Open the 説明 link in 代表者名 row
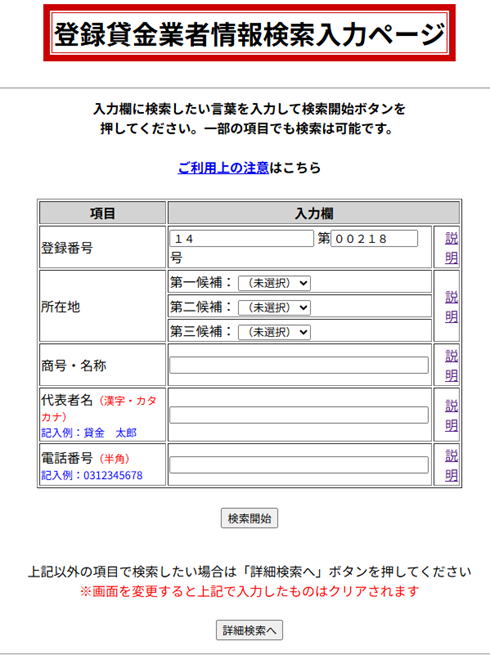This screenshot has width=490, height=655. pyautogui.click(x=451, y=415)
